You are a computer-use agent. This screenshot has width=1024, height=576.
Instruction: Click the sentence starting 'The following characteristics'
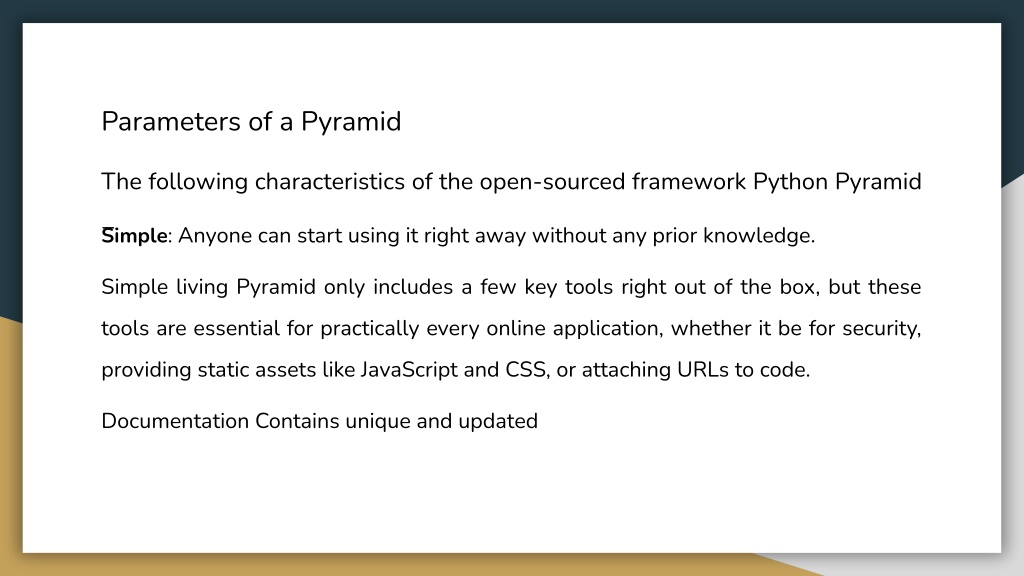511,182
